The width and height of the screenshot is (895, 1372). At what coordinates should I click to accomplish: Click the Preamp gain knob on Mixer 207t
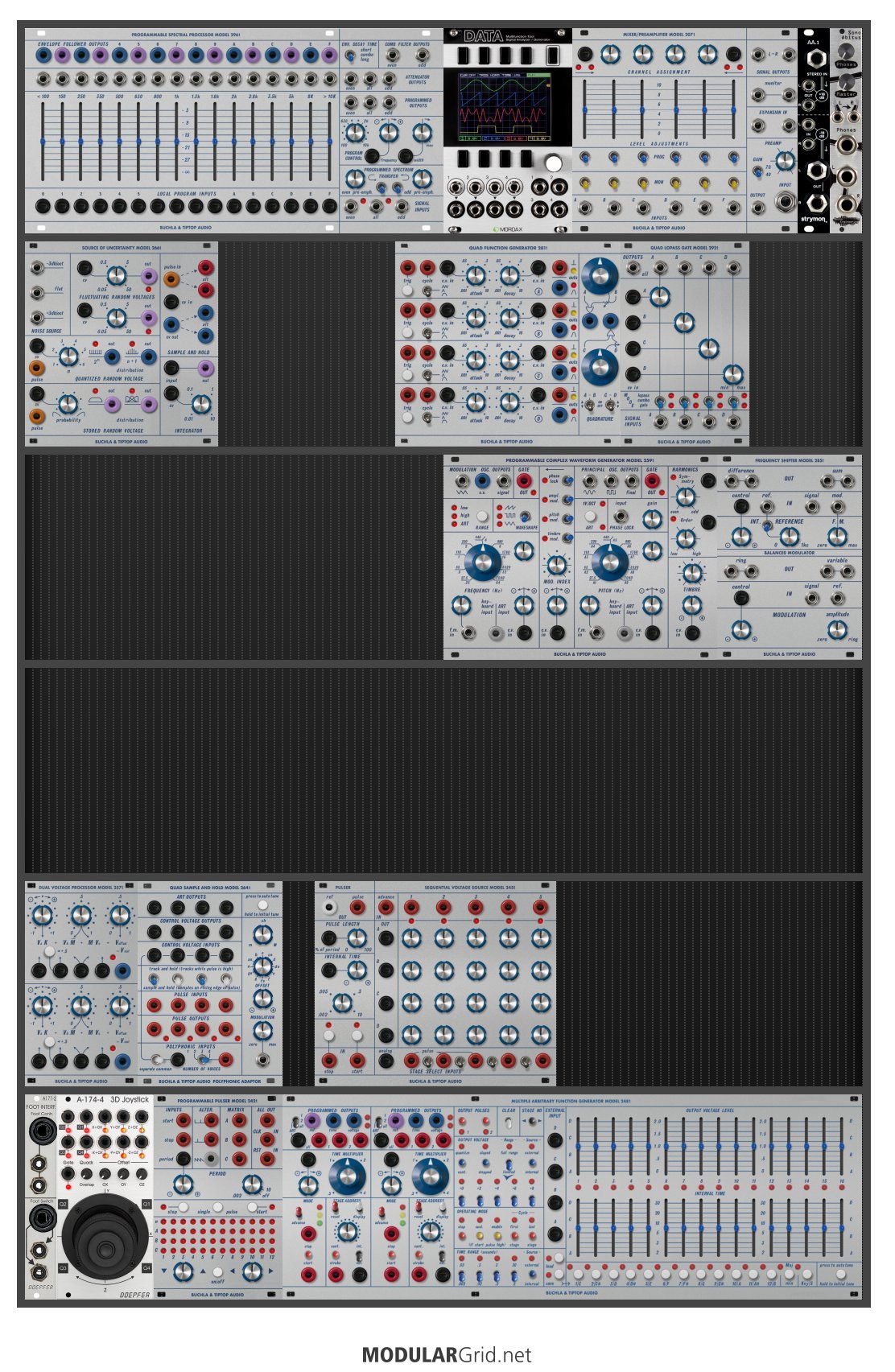[x=786, y=161]
